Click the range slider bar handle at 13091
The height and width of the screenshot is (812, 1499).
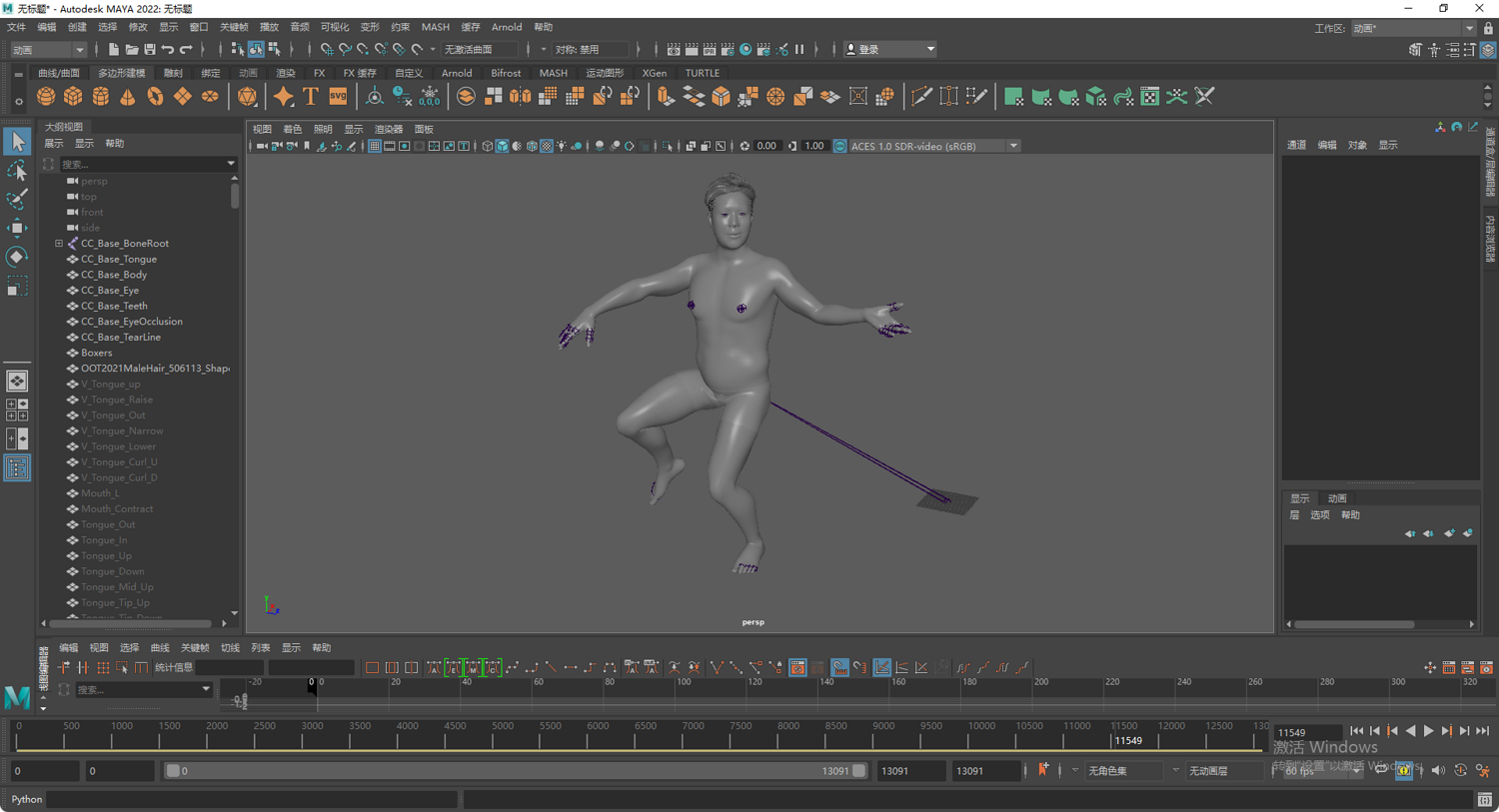858,770
